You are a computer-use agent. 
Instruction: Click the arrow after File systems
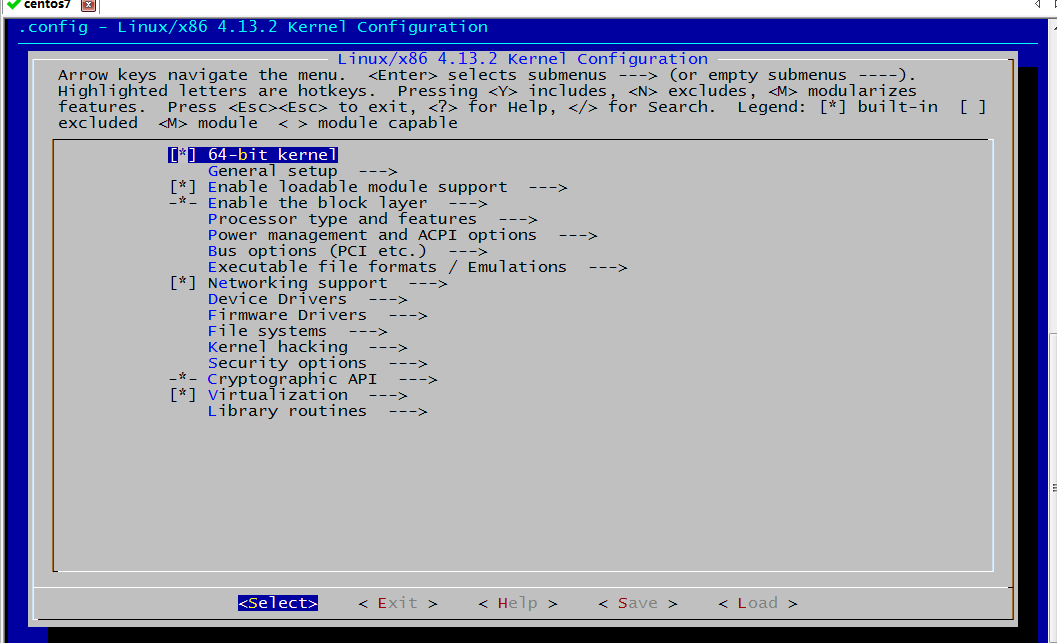coord(367,331)
